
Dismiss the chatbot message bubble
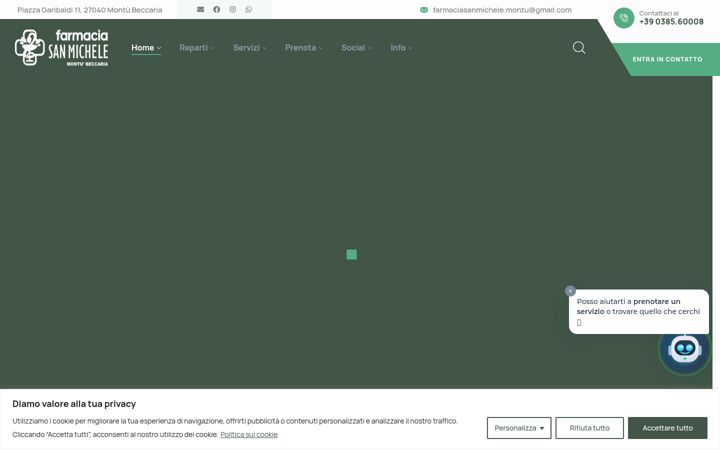coord(570,291)
